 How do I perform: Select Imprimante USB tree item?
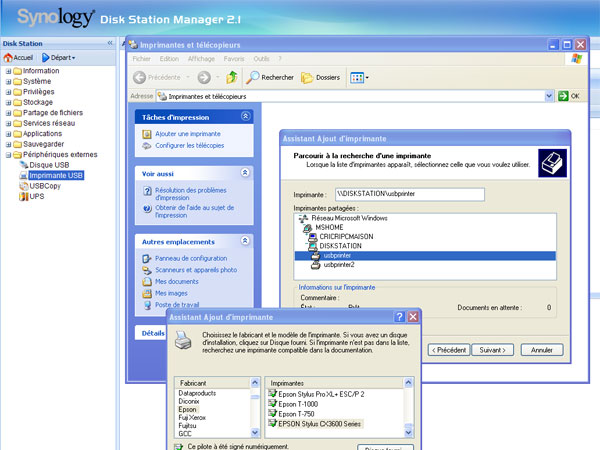56,175
